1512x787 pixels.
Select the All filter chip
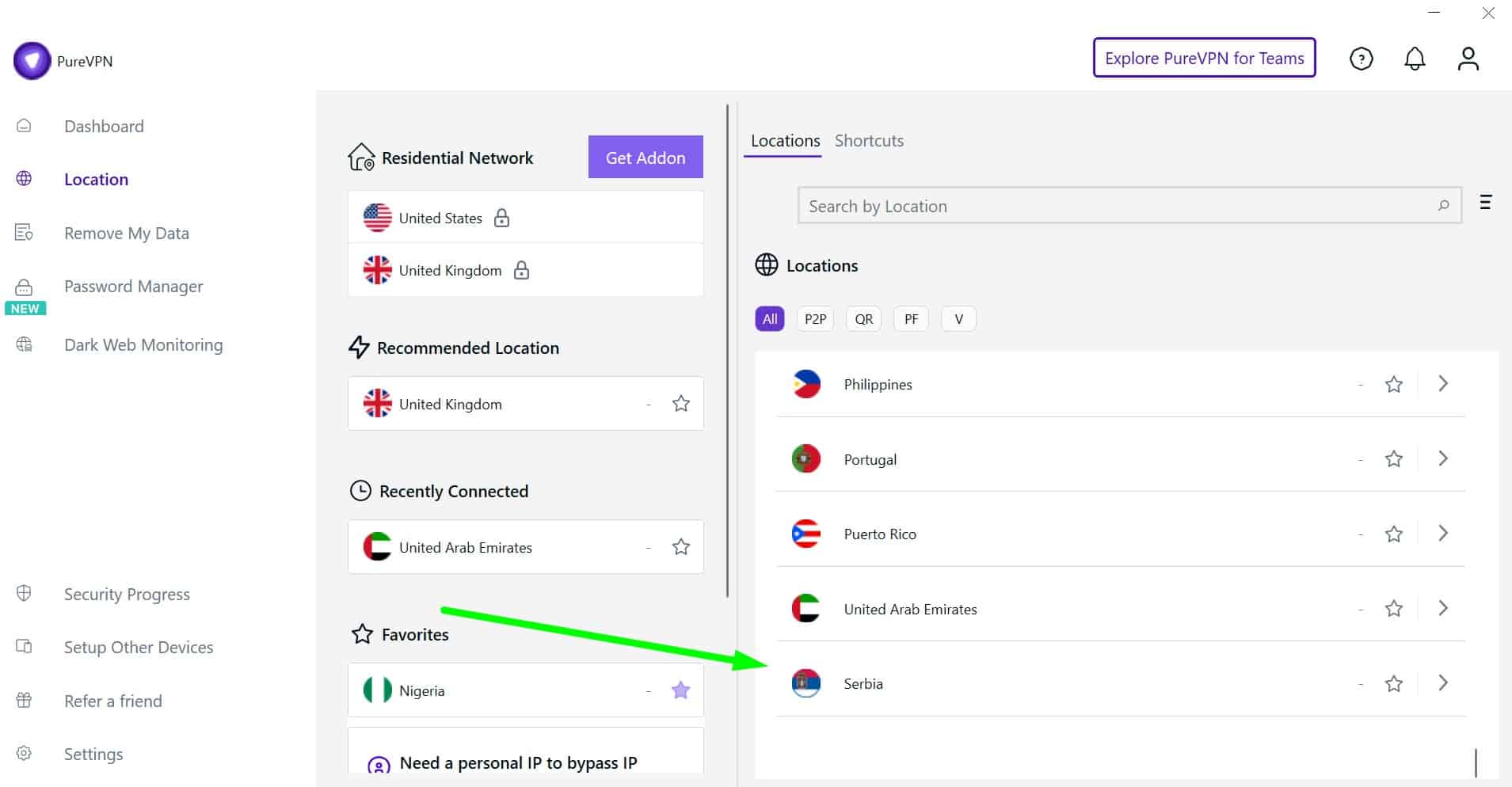[770, 319]
